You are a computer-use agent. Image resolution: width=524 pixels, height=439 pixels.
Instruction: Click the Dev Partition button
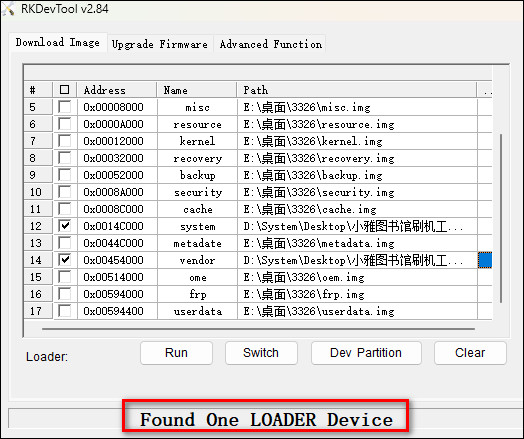tap(366, 353)
